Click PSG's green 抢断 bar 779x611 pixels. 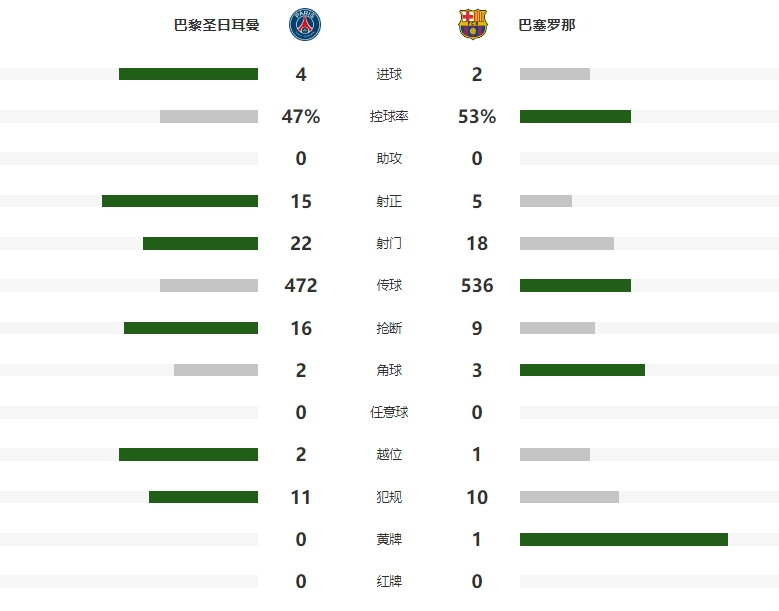pos(191,328)
